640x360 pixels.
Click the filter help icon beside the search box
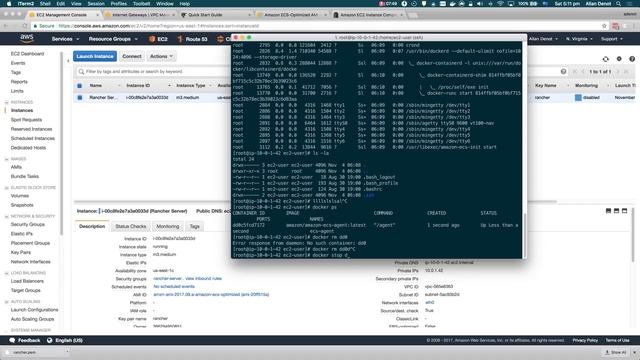pos(563,71)
